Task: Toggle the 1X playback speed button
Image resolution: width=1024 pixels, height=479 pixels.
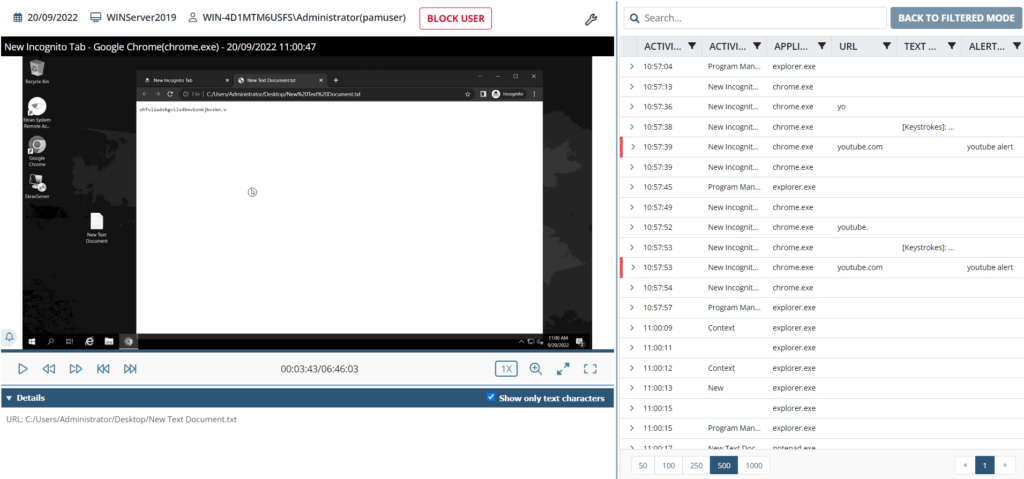Action: [x=507, y=369]
